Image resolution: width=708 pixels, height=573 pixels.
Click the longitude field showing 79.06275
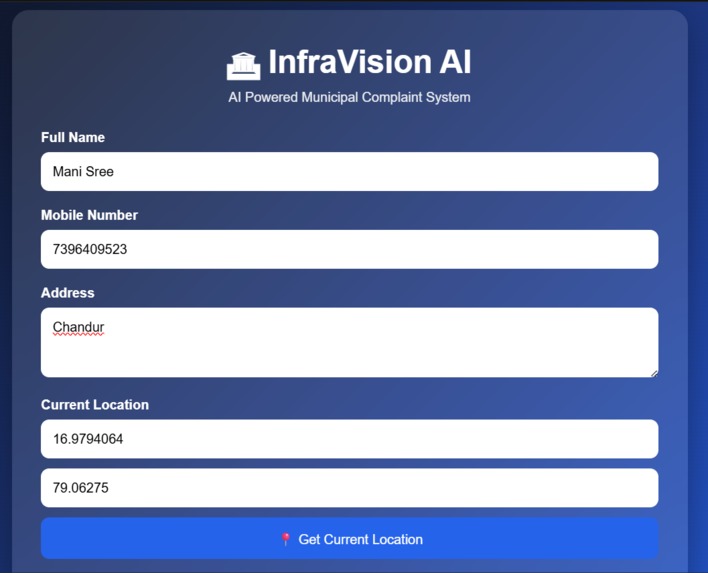[x=349, y=488]
